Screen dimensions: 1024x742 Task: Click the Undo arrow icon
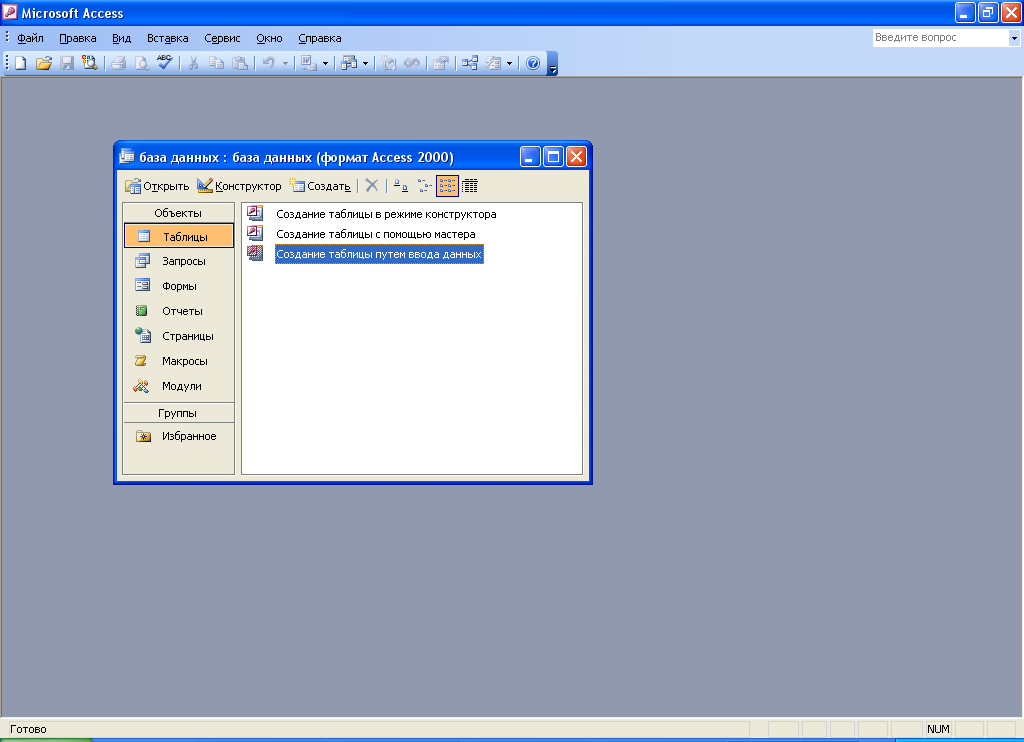(x=268, y=63)
